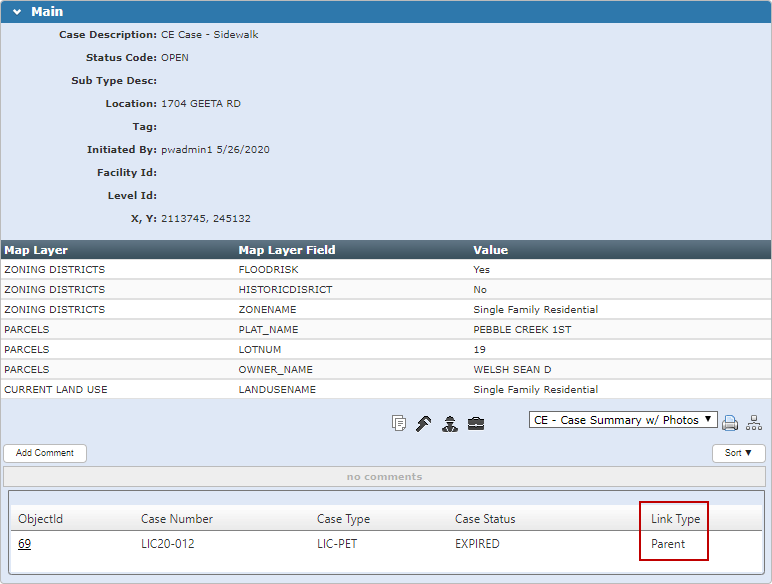Viewport: 772px width, 584px height.
Task: Click the FLOODRISK field cell
Action: pos(268,270)
